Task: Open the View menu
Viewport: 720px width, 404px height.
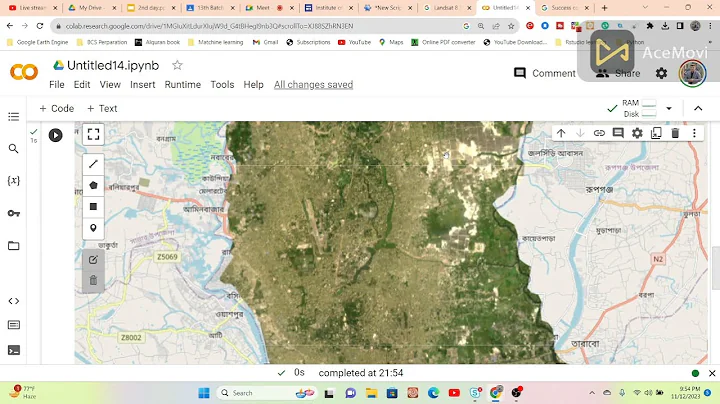Action: point(110,84)
